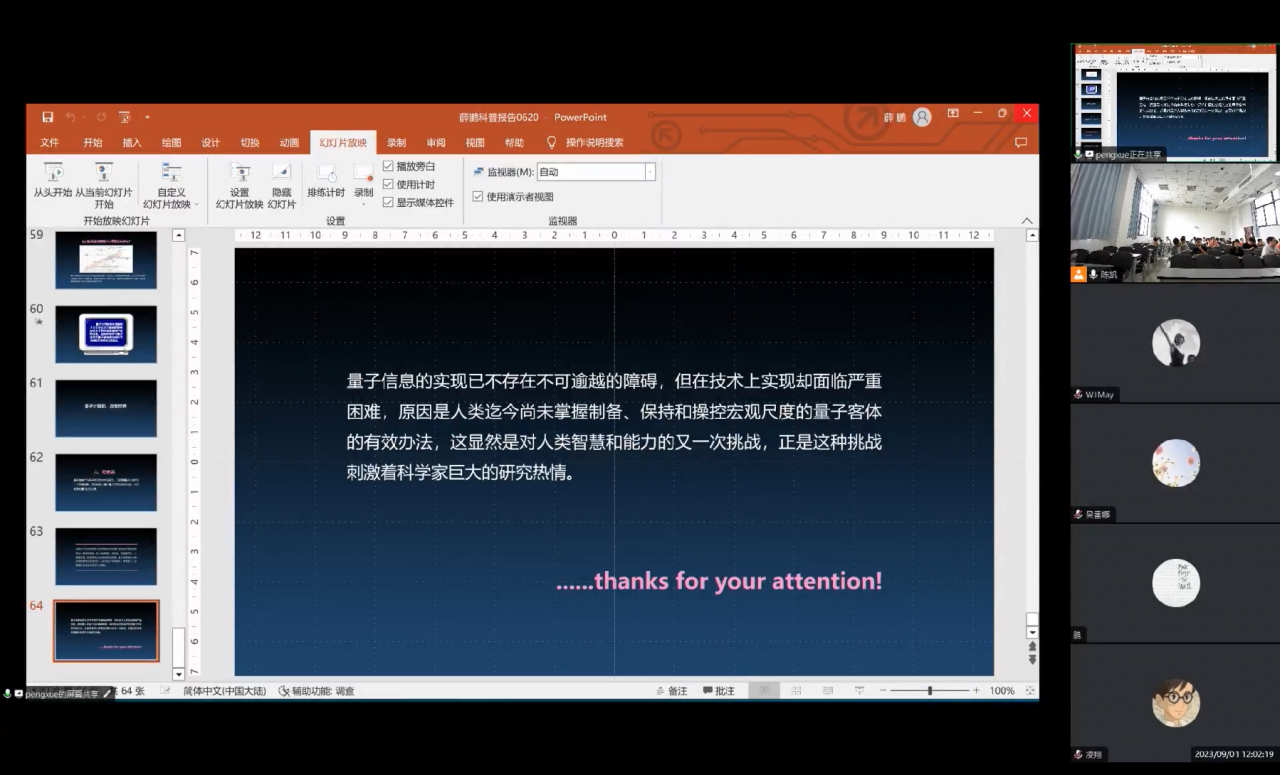Toggle Play Narrations (播放旁白) checkbox

[x=389, y=167]
